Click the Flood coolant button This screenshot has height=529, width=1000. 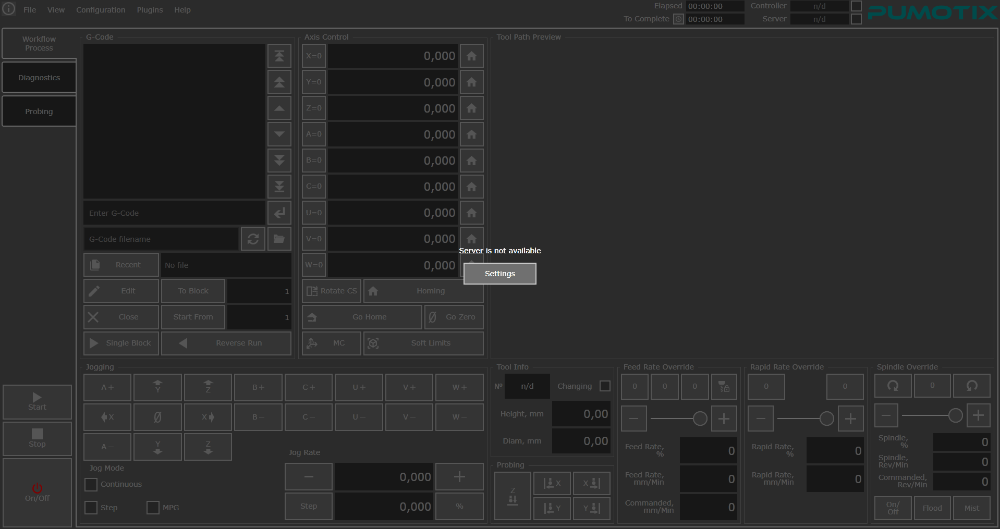point(932,508)
